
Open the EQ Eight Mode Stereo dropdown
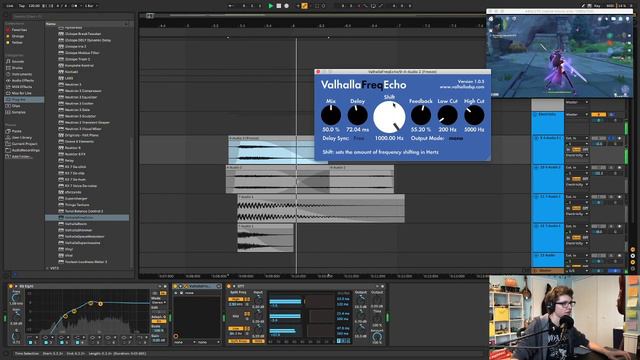[158, 303]
